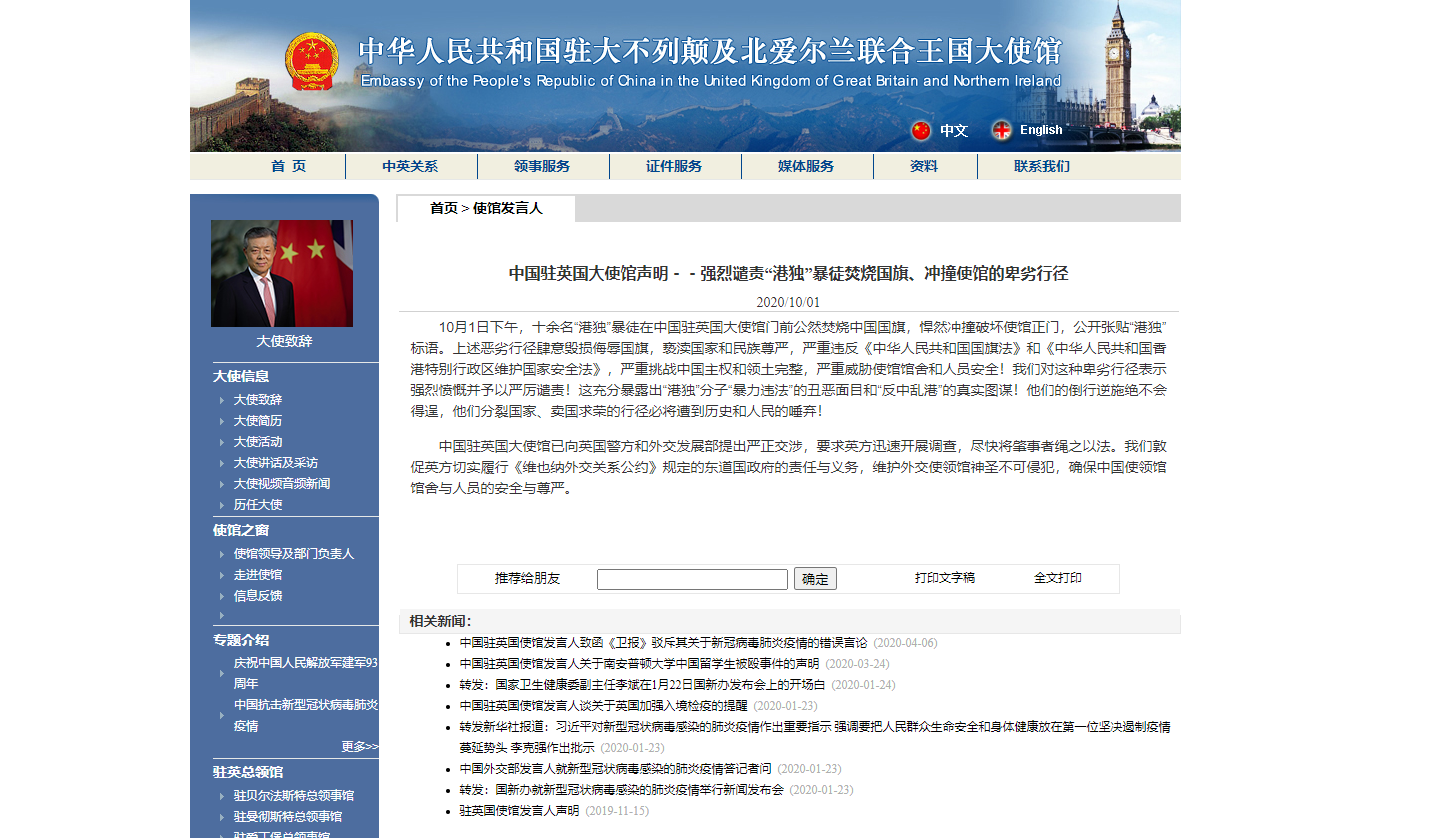Viewport: 1453px width, 838px height.
Task: Click the 确定 button
Action: click(815, 579)
